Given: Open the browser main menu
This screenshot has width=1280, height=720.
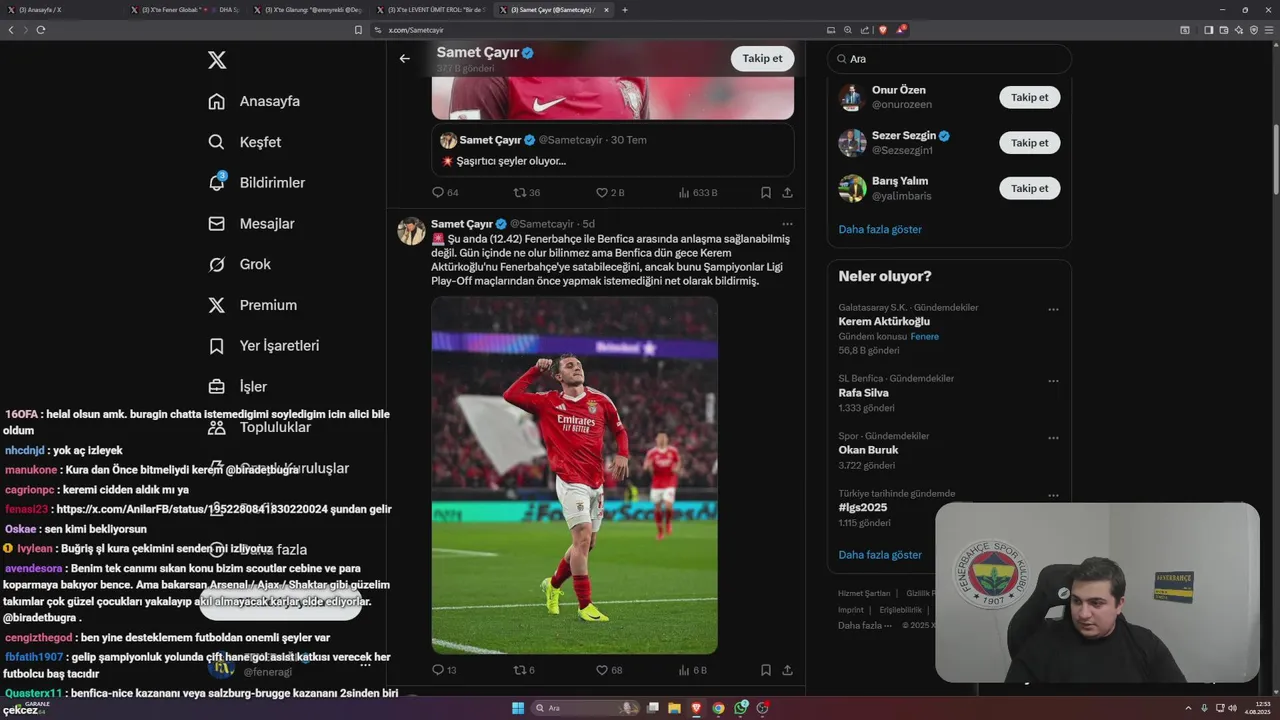Looking at the screenshot, I should point(1269,30).
